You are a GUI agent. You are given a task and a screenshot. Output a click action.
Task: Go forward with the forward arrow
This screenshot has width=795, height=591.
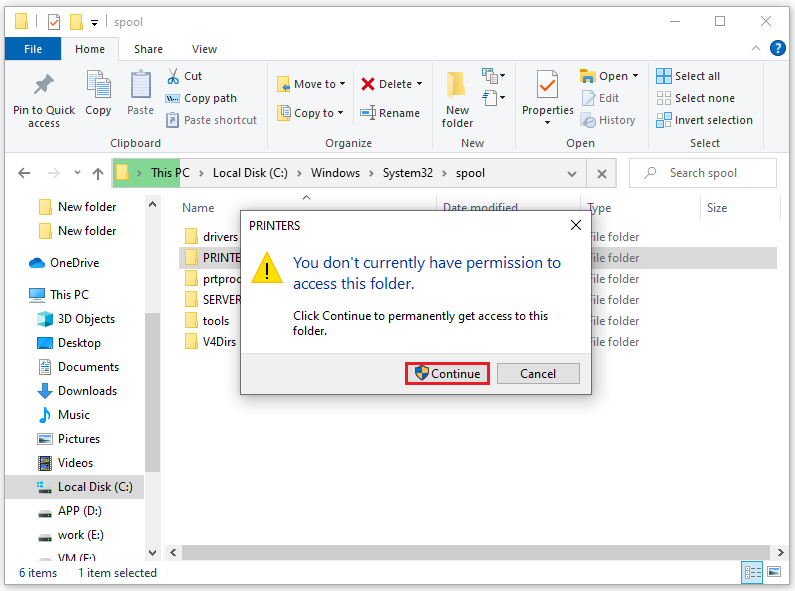[53, 173]
